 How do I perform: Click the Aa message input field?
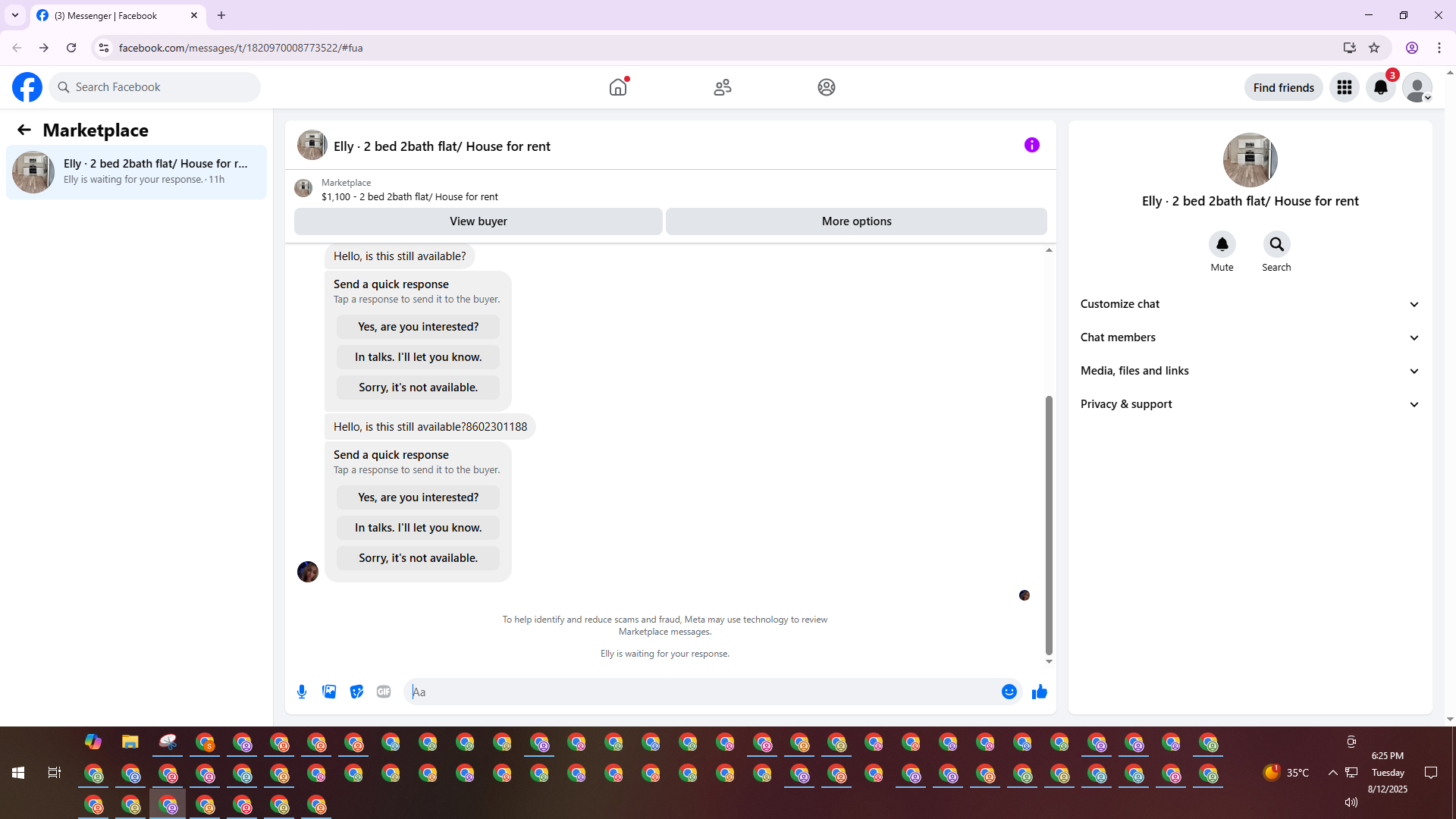pyautogui.click(x=701, y=692)
